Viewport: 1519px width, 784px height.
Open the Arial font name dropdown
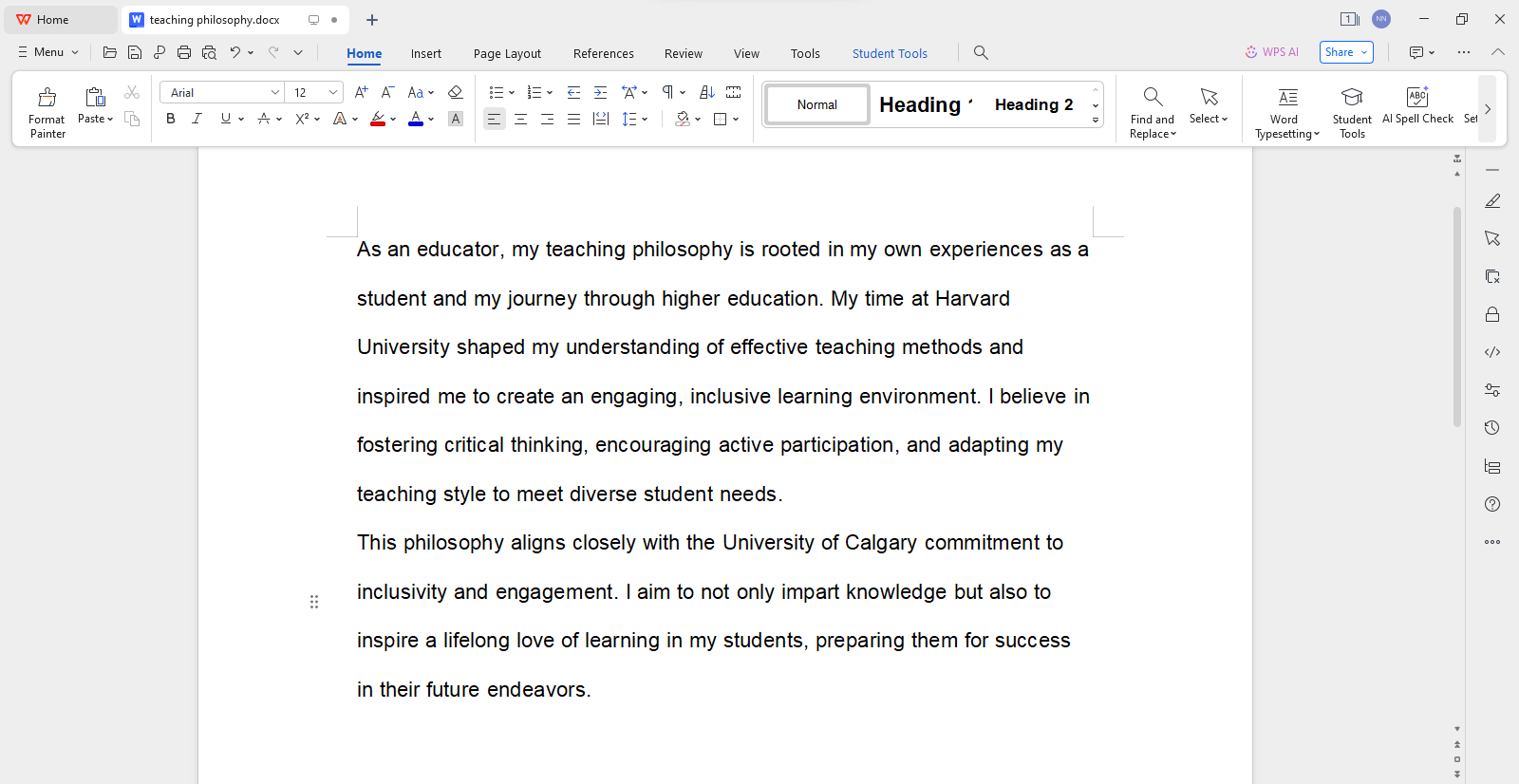tap(274, 92)
